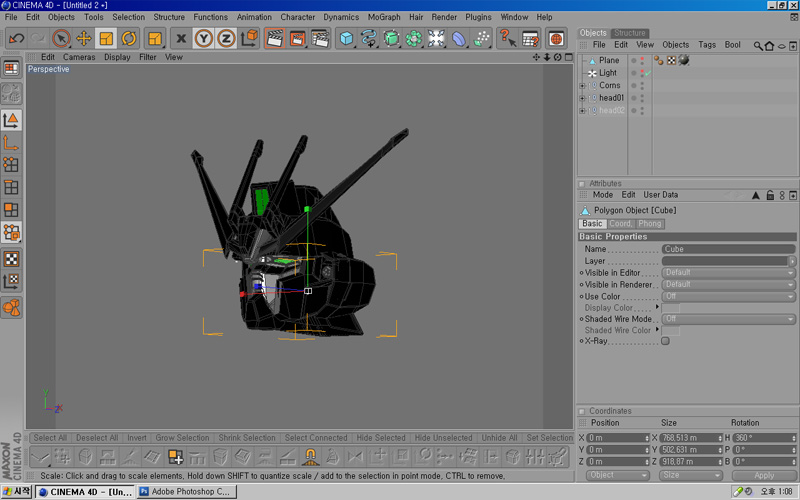Toggle Y axis lock
This screenshot has width=800, height=500.
point(204,38)
